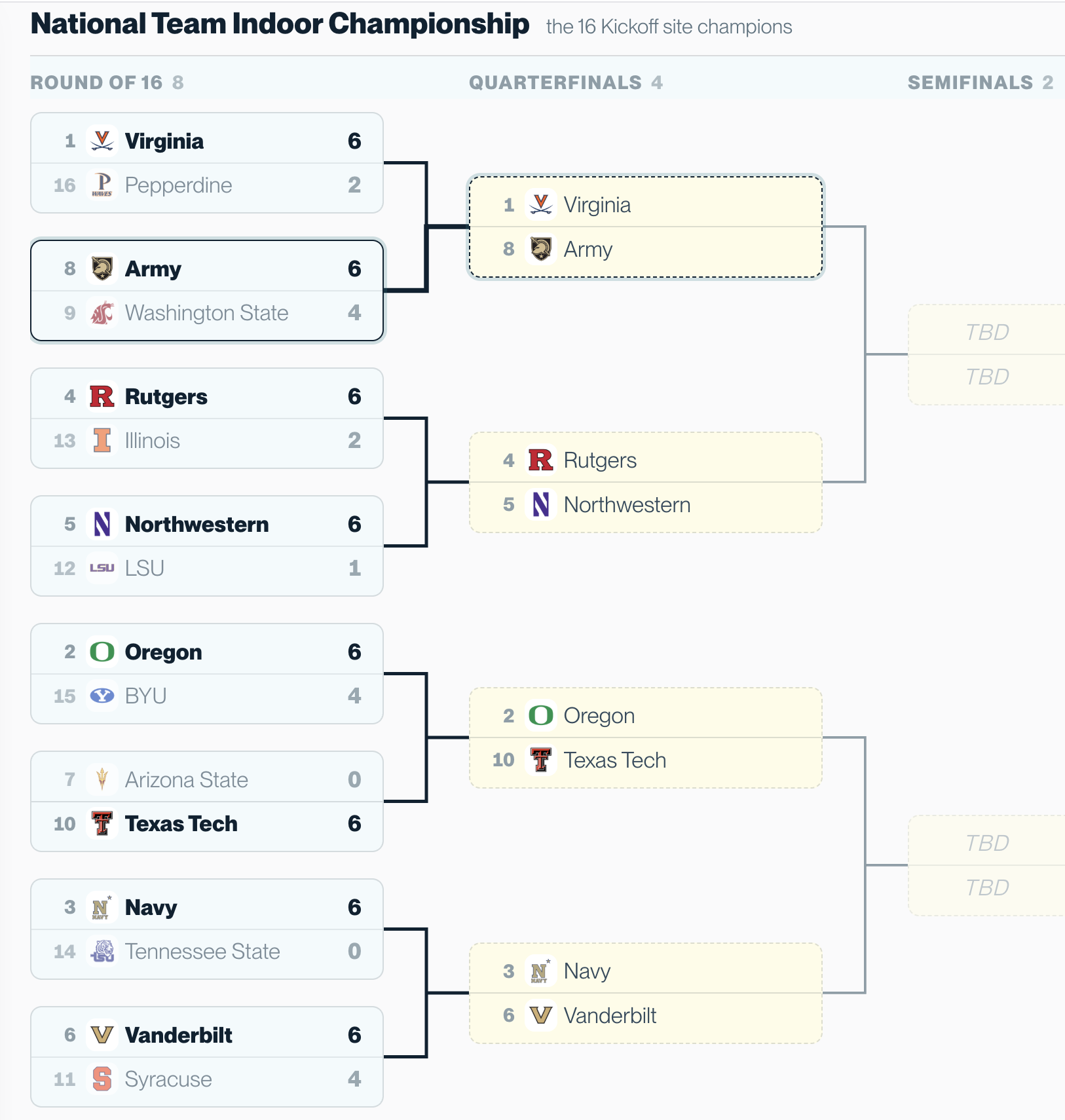Image resolution: width=1065 pixels, height=1120 pixels.
Task: Click the Illinois logo icon
Action: point(102,440)
